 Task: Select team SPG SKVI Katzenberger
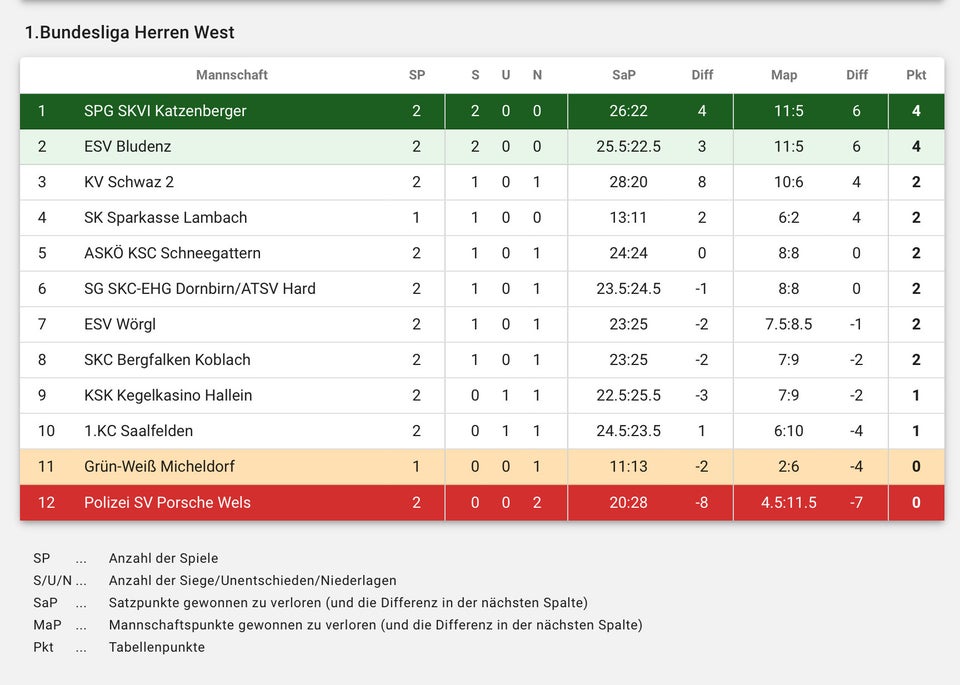click(x=165, y=111)
